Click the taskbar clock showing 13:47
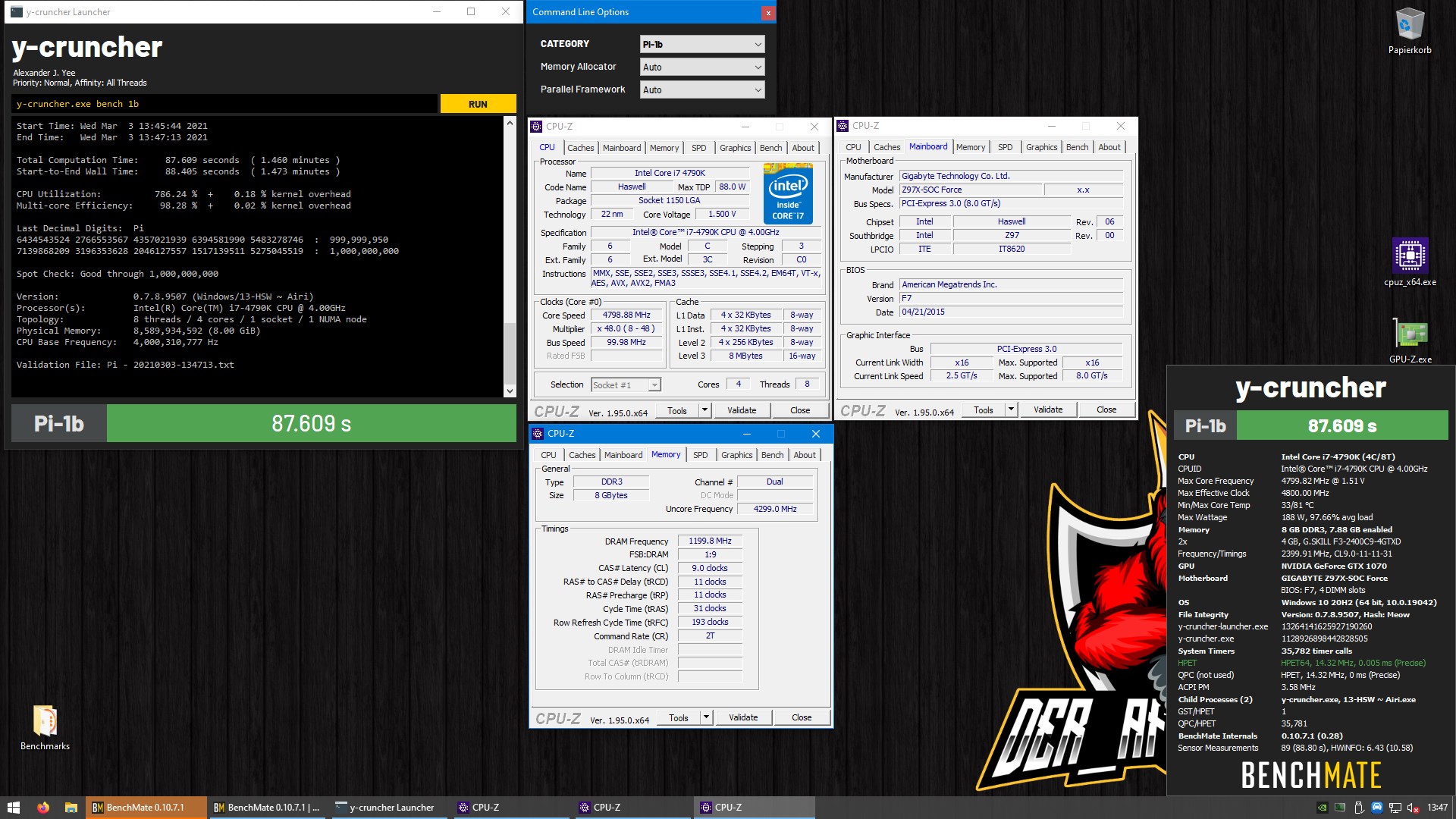The height and width of the screenshot is (819, 1456). pyautogui.click(x=1437, y=808)
